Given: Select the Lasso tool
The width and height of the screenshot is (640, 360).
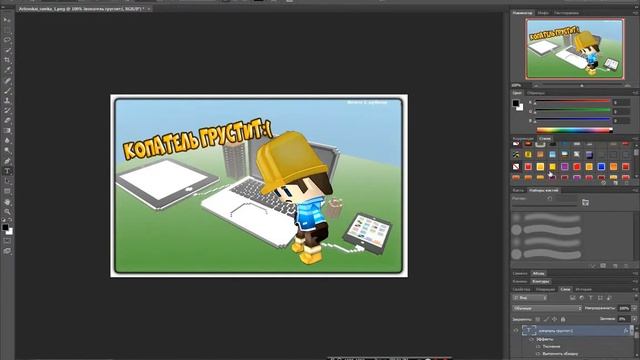Looking at the screenshot, I should click(7, 40).
